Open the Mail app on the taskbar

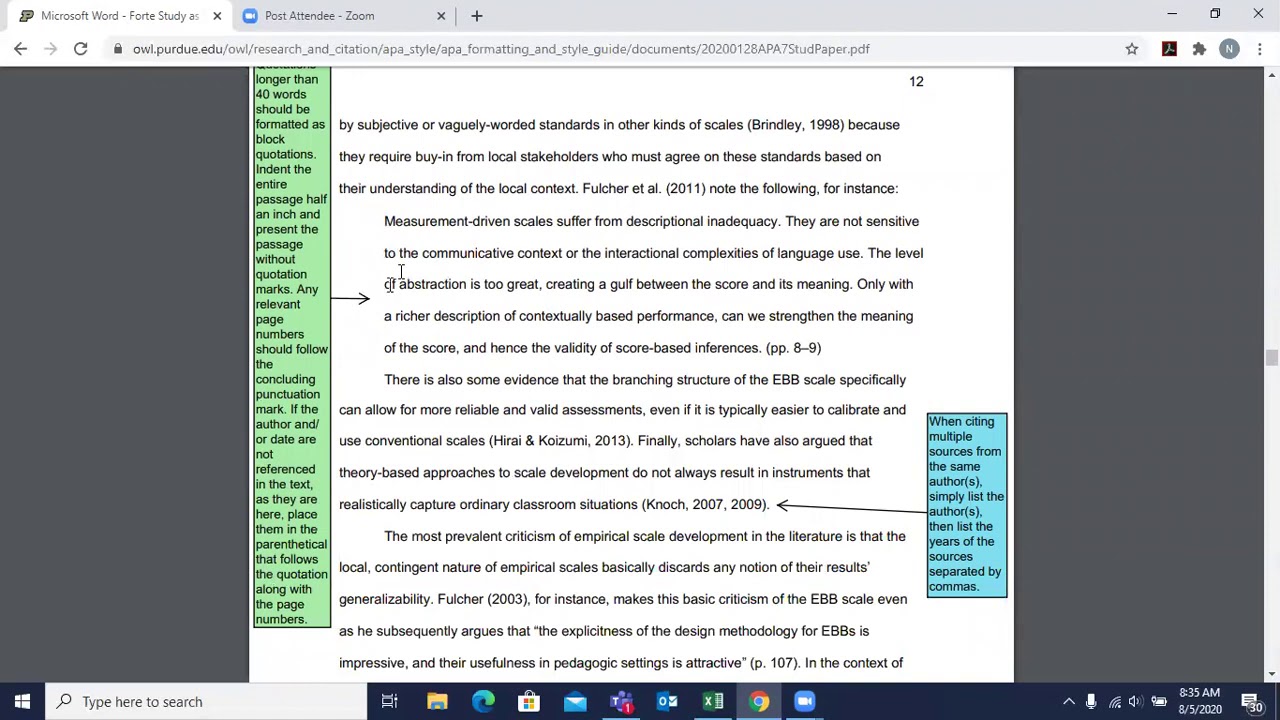click(x=575, y=701)
